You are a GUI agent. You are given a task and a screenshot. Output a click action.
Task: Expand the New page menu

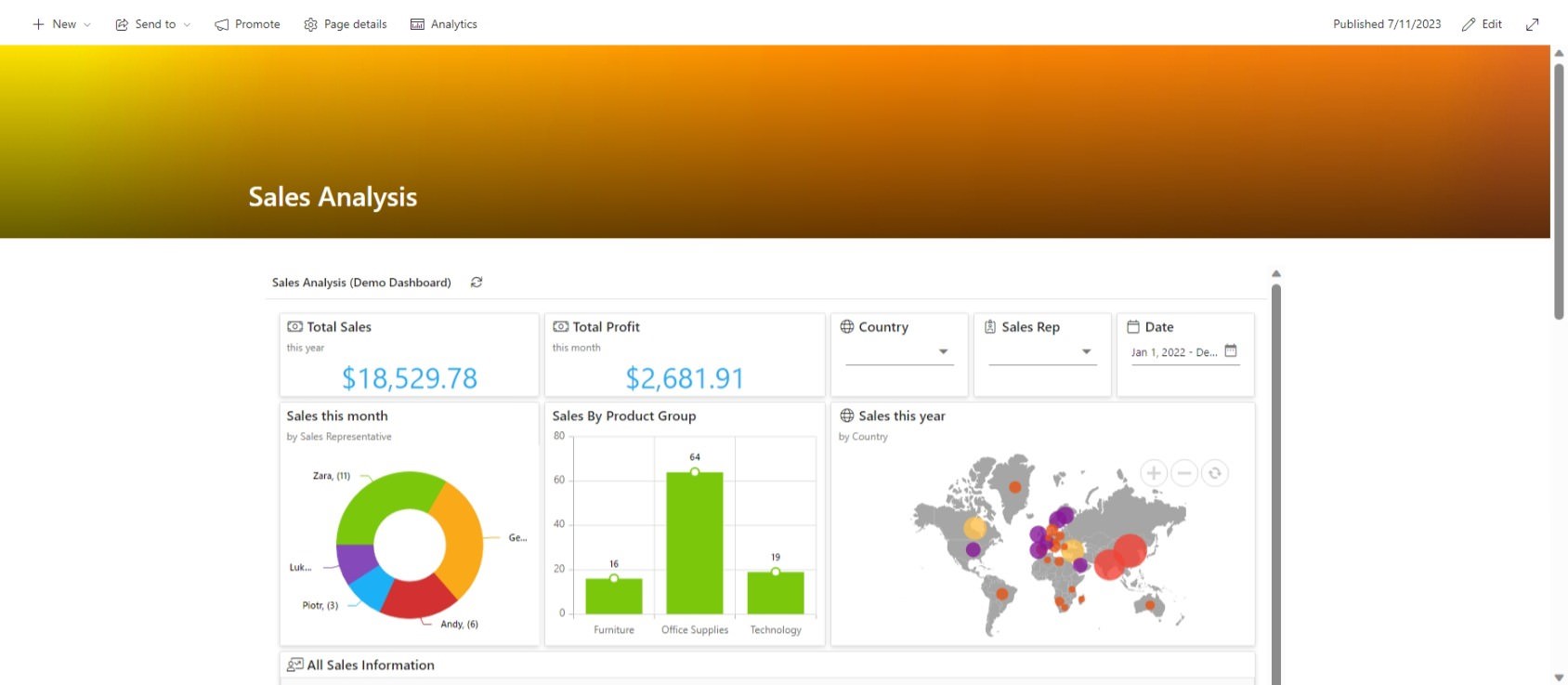pyautogui.click(x=61, y=24)
